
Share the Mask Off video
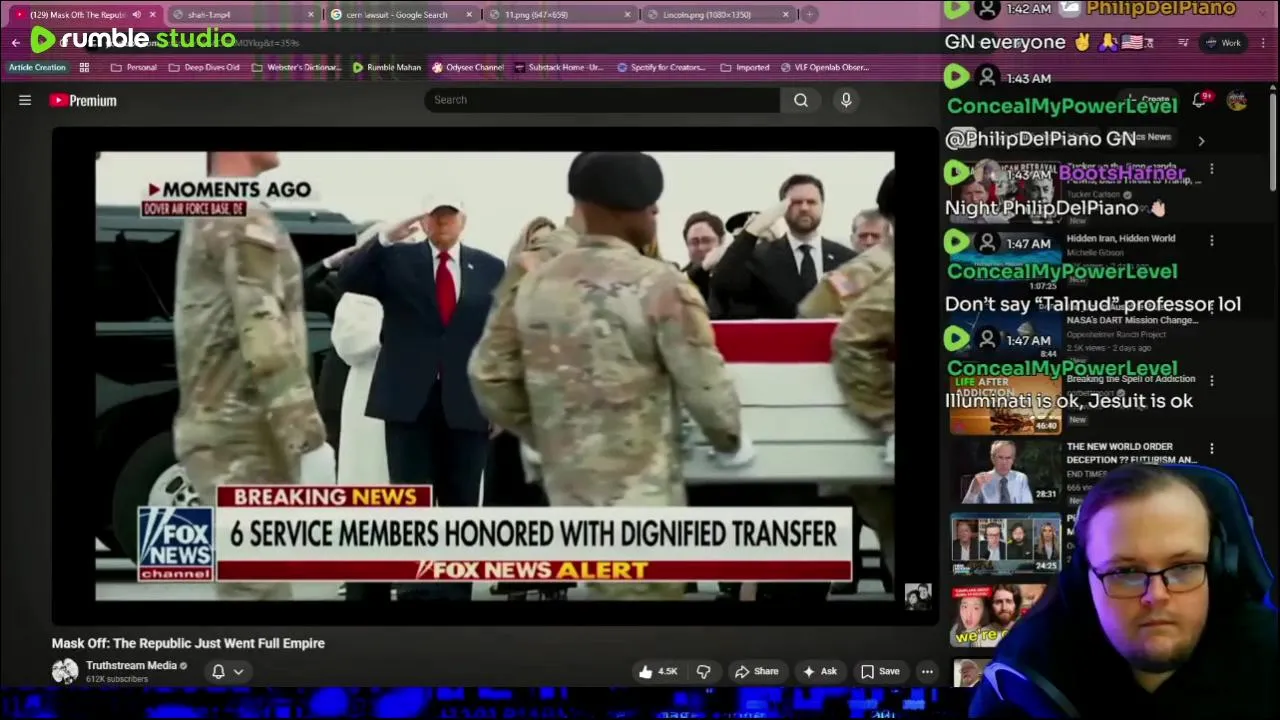(x=756, y=671)
